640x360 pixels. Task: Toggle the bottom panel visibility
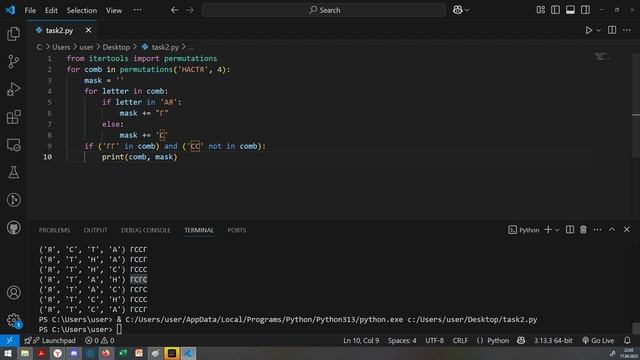click(x=570, y=10)
